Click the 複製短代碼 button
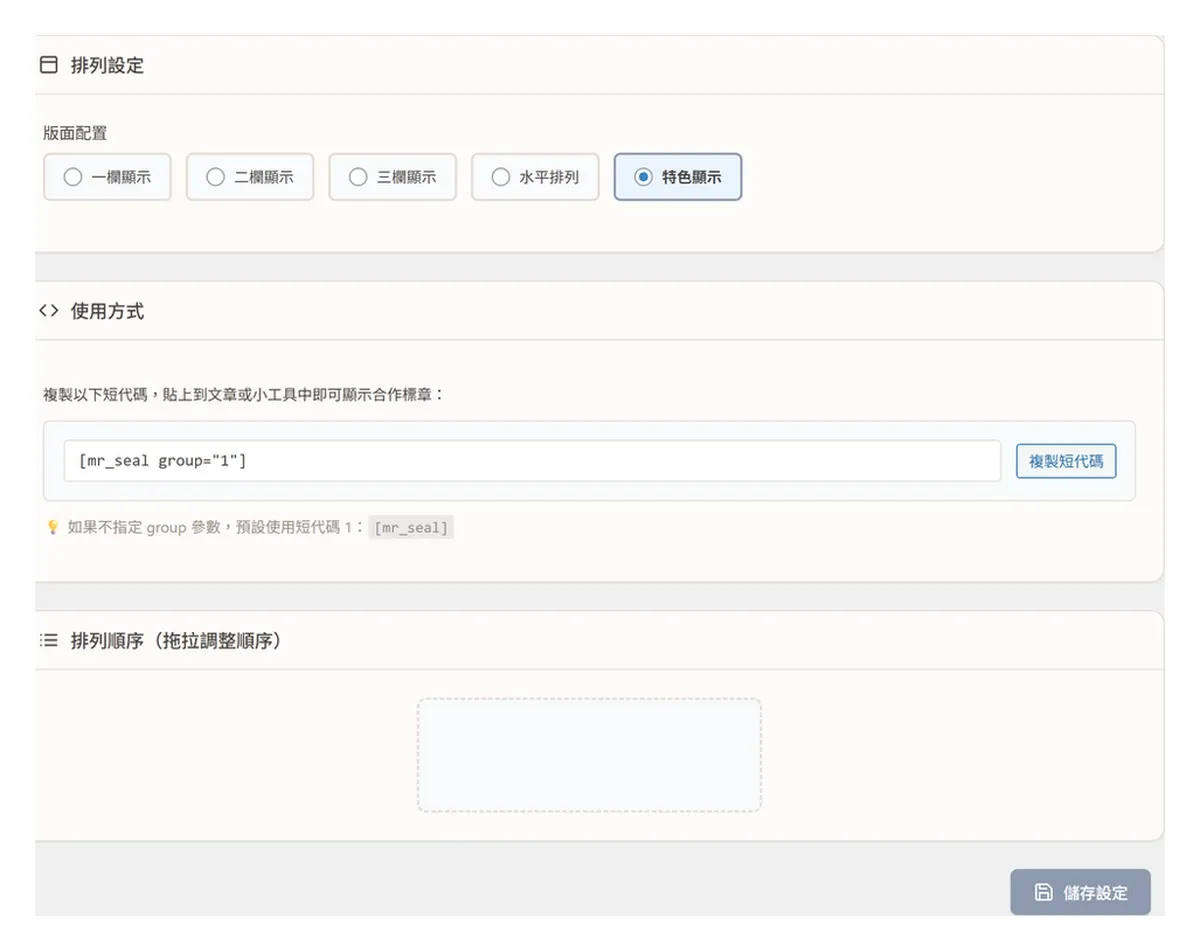The image size is (1200, 951). click(1066, 461)
